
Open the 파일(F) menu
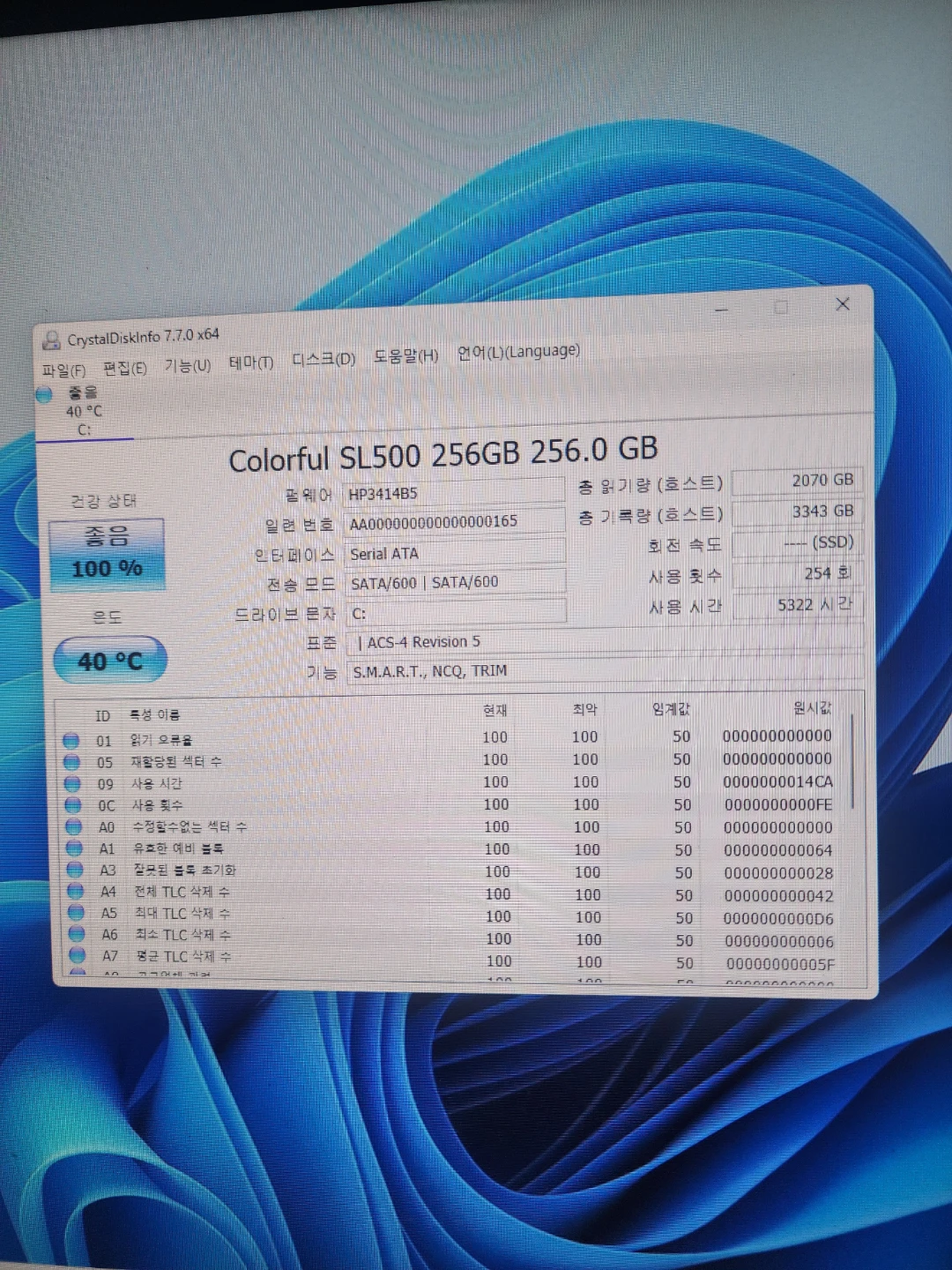(63, 370)
